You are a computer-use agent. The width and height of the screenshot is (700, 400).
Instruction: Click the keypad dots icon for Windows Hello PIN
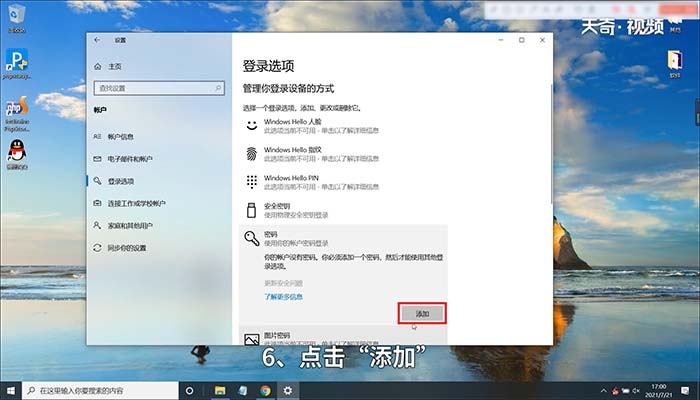252,182
